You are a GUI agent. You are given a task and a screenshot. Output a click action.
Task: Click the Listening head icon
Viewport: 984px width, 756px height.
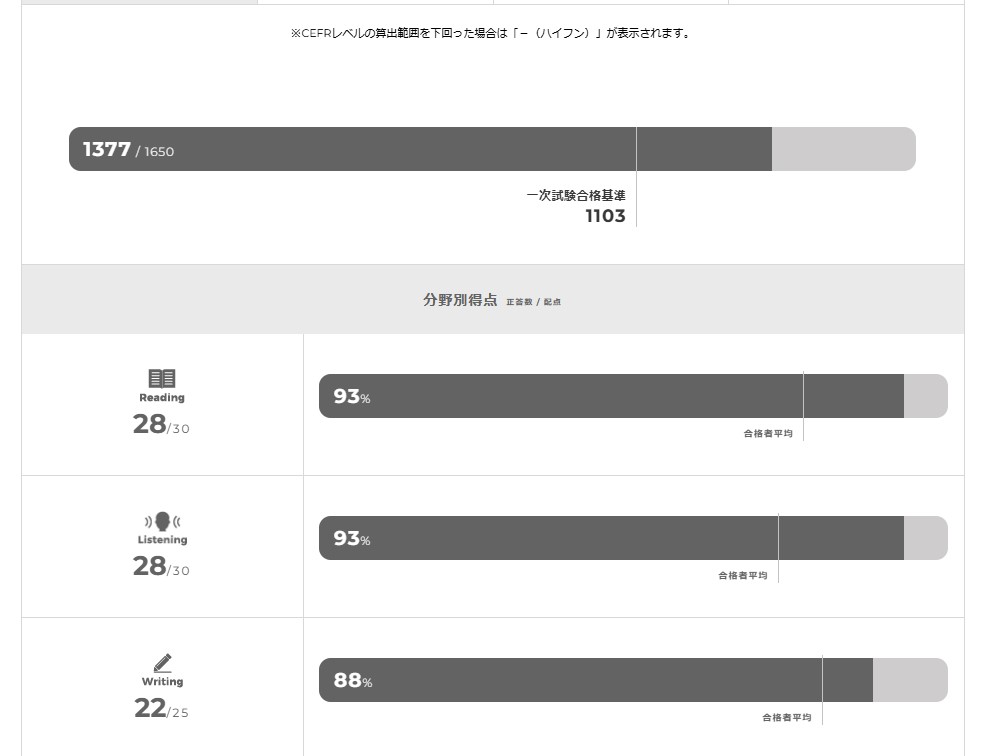point(162,521)
